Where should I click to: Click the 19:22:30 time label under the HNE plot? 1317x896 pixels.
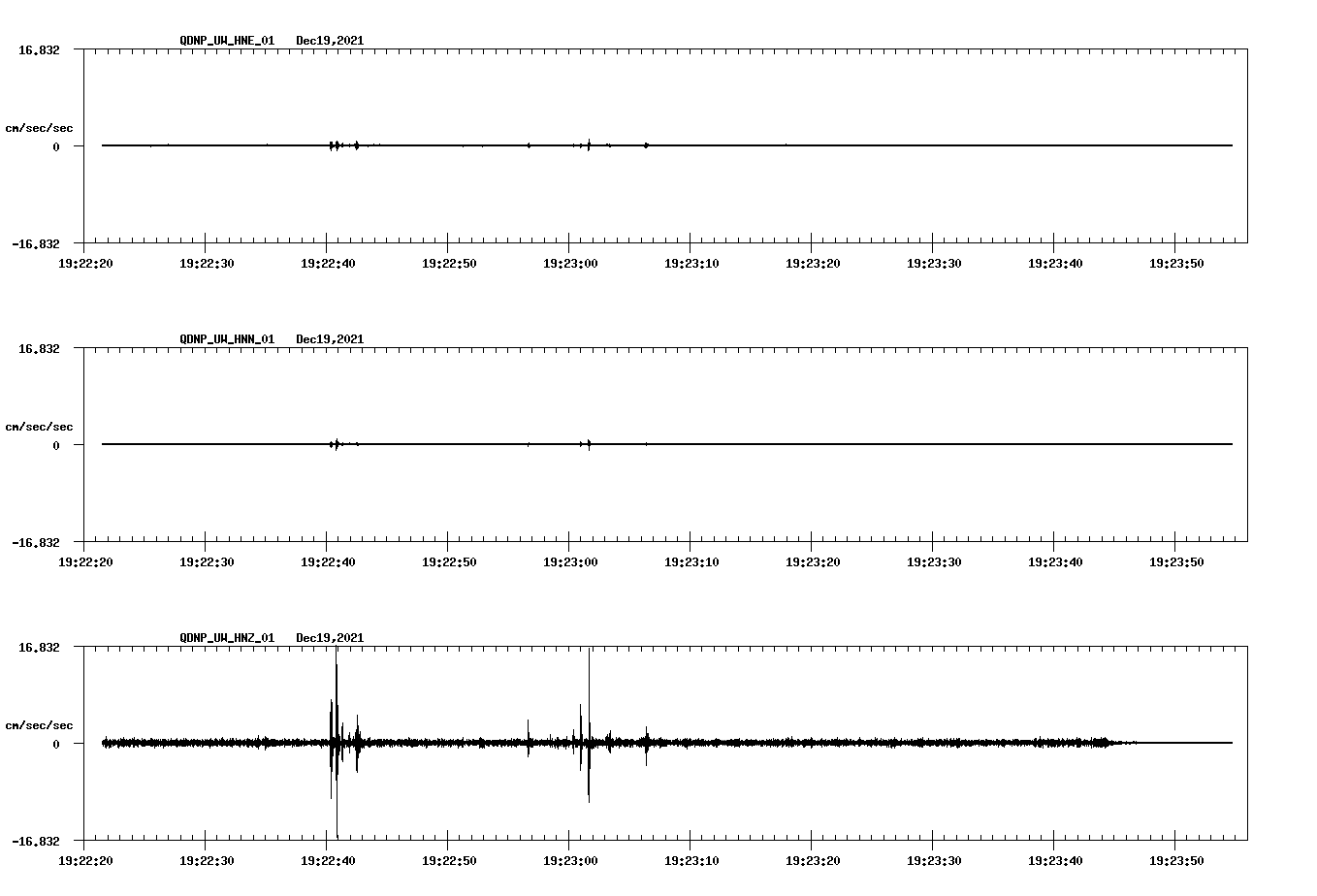click(x=207, y=263)
